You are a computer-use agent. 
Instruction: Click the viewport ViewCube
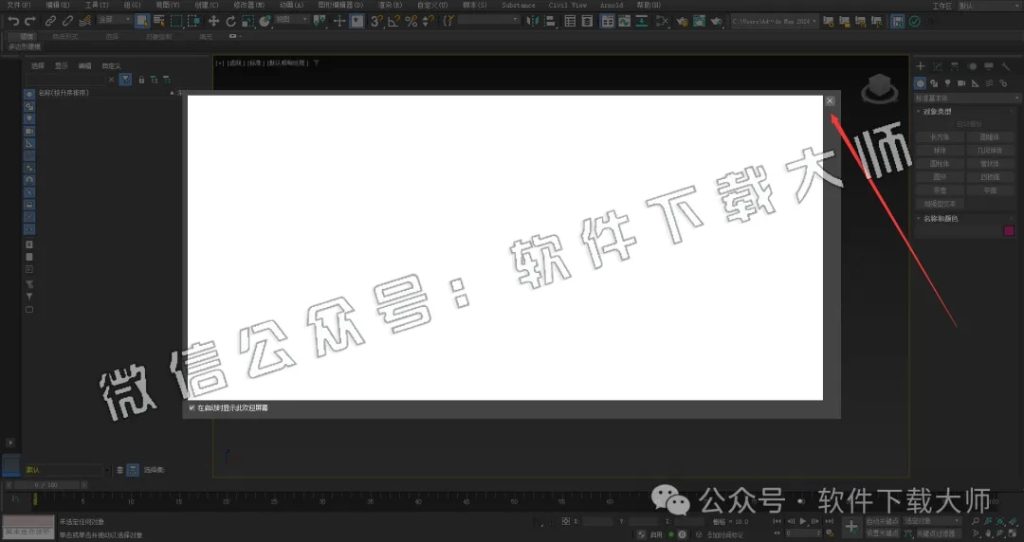pos(880,89)
